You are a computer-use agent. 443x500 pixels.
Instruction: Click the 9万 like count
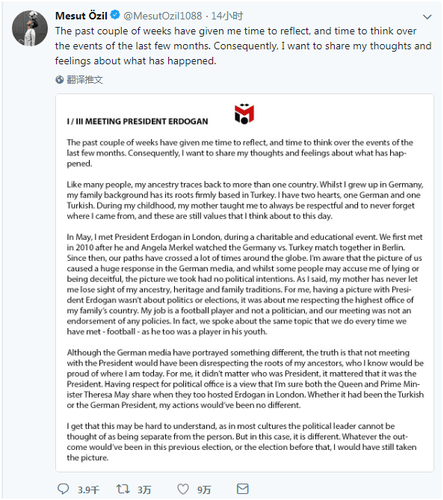pos(204,489)
